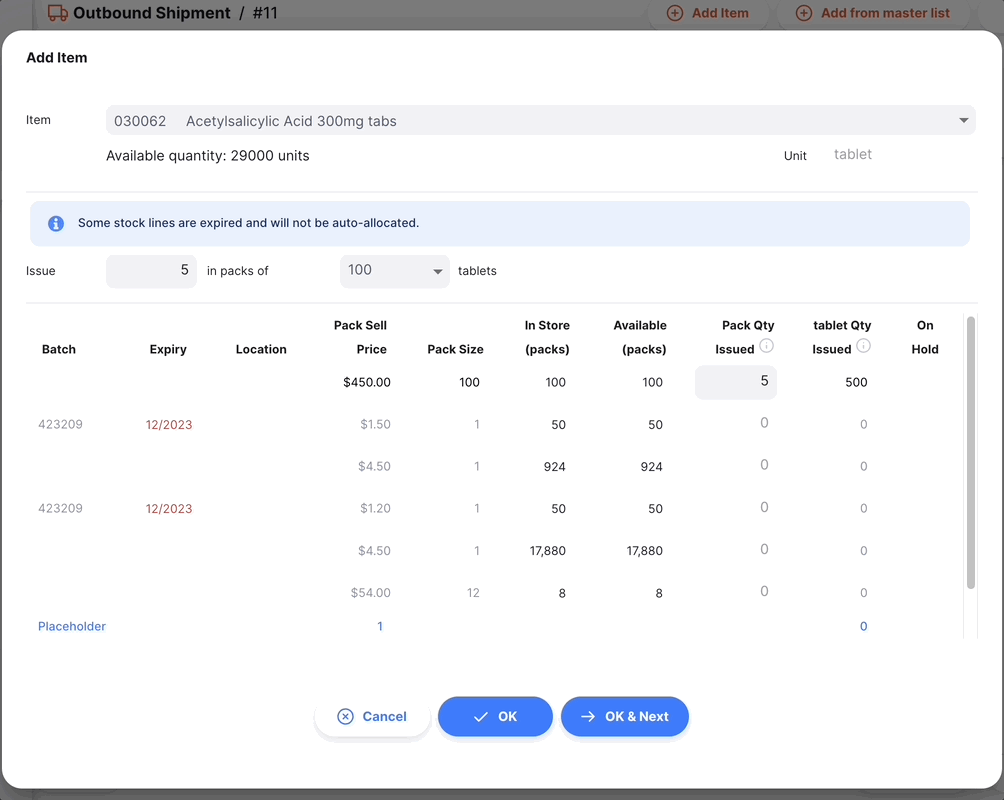The image size is (1004, 800).
Task: Select the first batch 423209 row
Action: pyautogui.click(x=493, y=424)
